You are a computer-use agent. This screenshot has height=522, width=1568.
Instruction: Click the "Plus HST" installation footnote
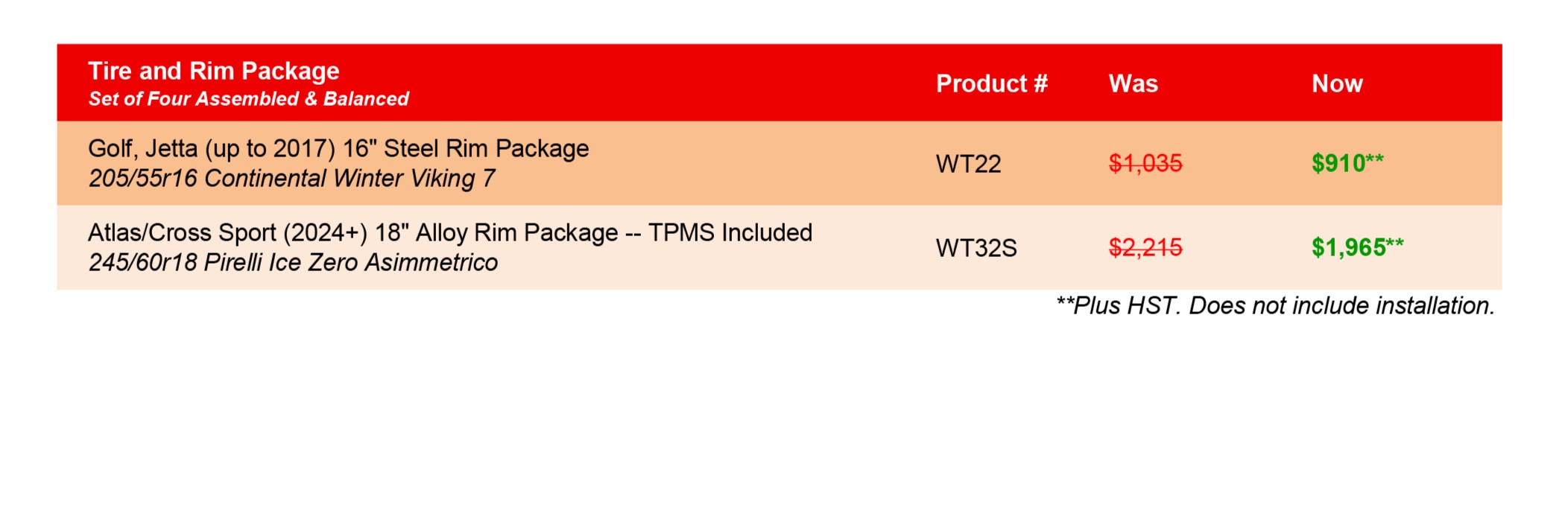click(x=1275, y=306)
